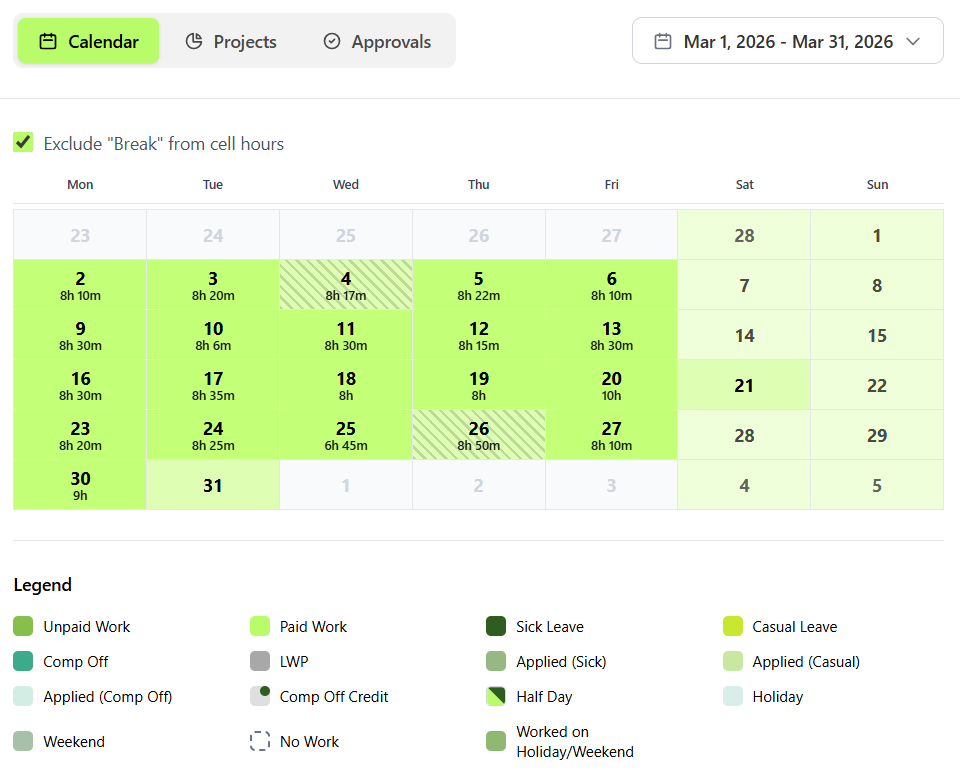Open the striped March 26 cell
The width and height of the screenshot is (960, 770).
(479, 435)
